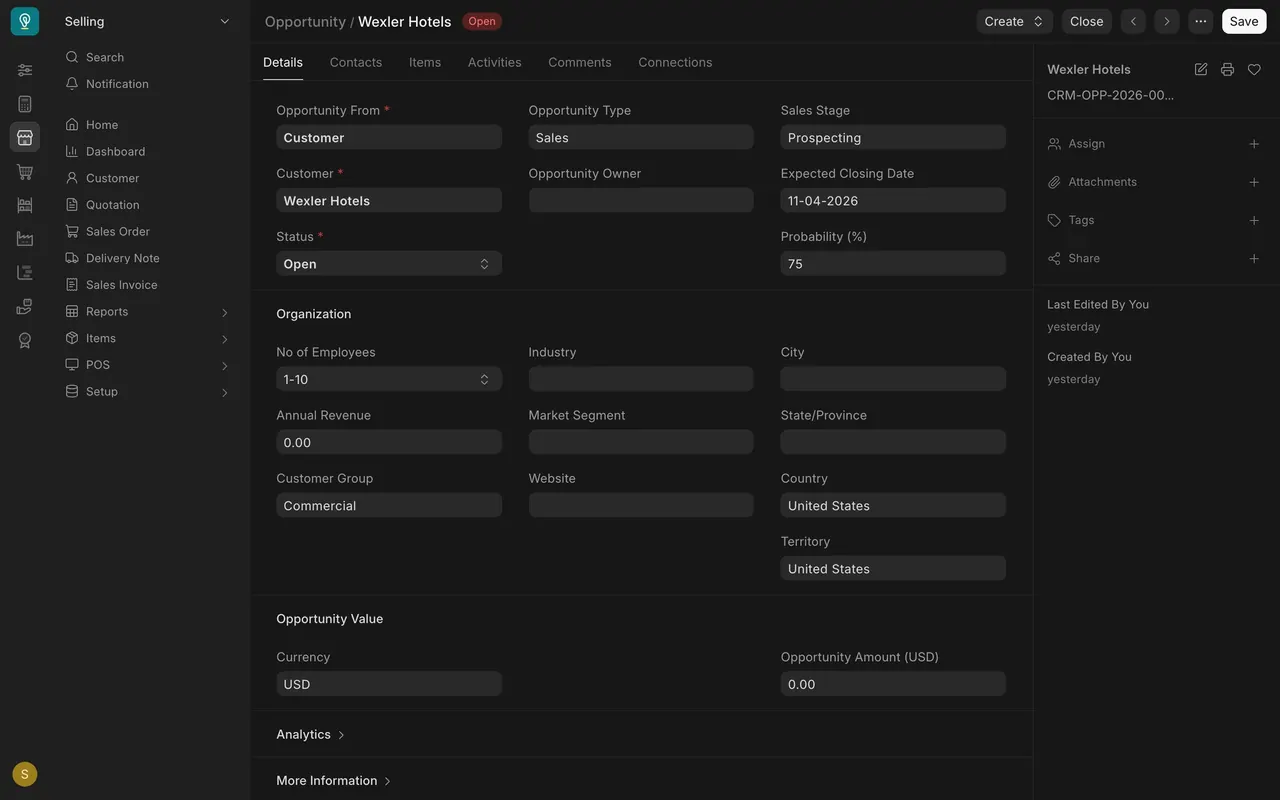Add an assignee with Assign plus icon

[x=1254, y=144]
